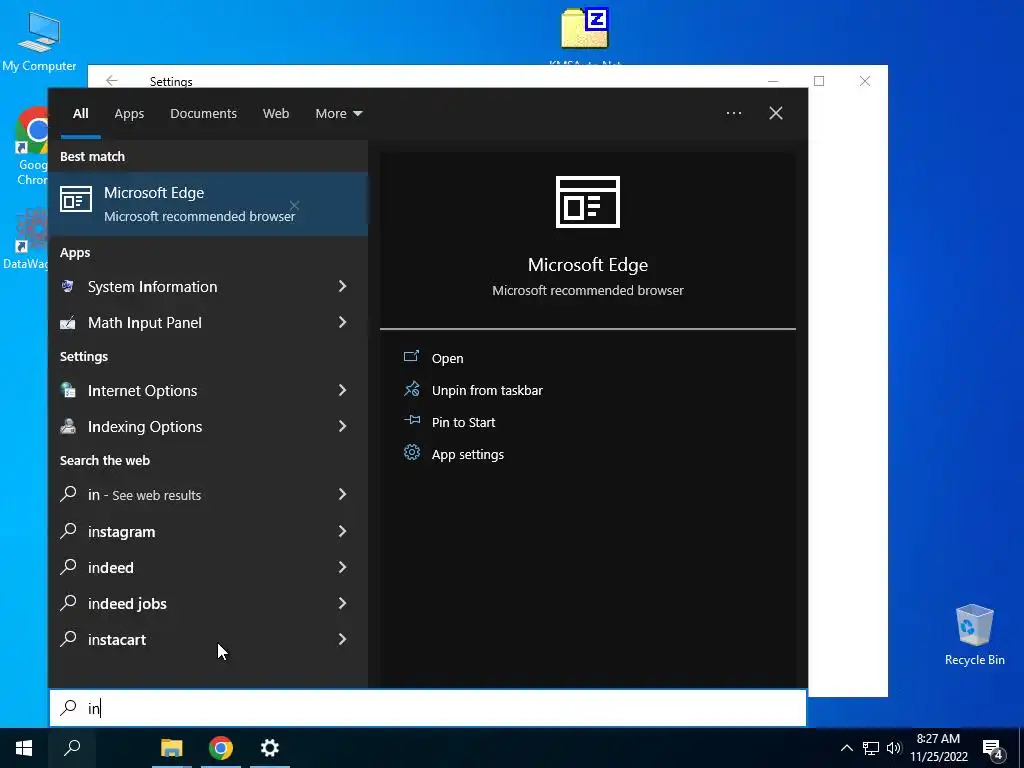This screenshot has width=1024, height=768.
Task: Click the network status tray icon
Action: click(871, 748)
